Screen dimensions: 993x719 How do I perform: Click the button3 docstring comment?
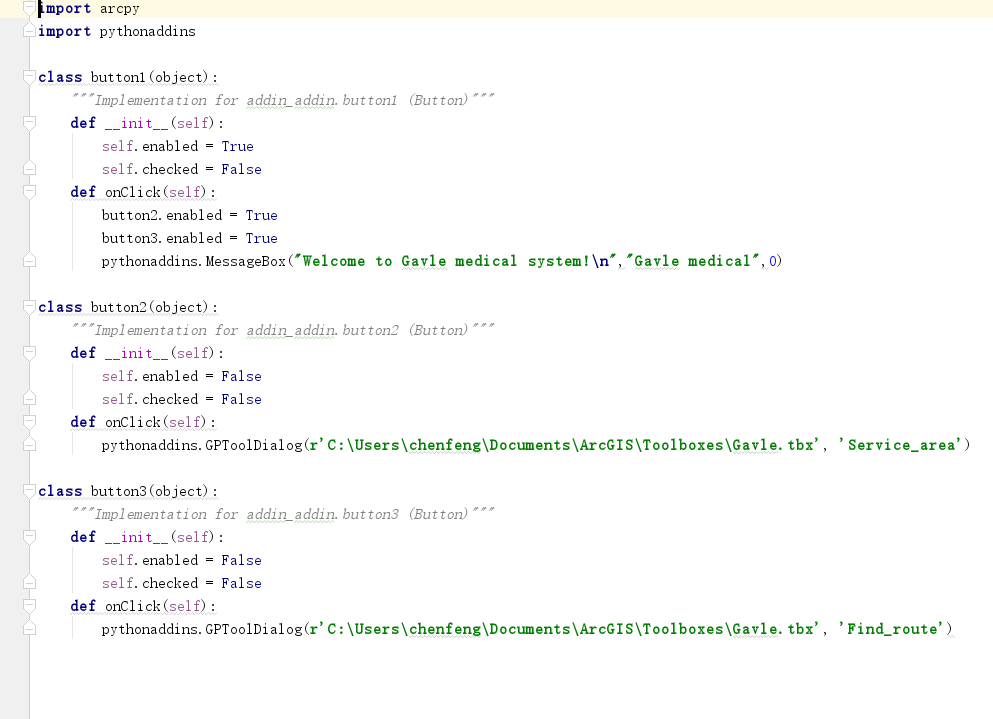click(x=282, y=514)
